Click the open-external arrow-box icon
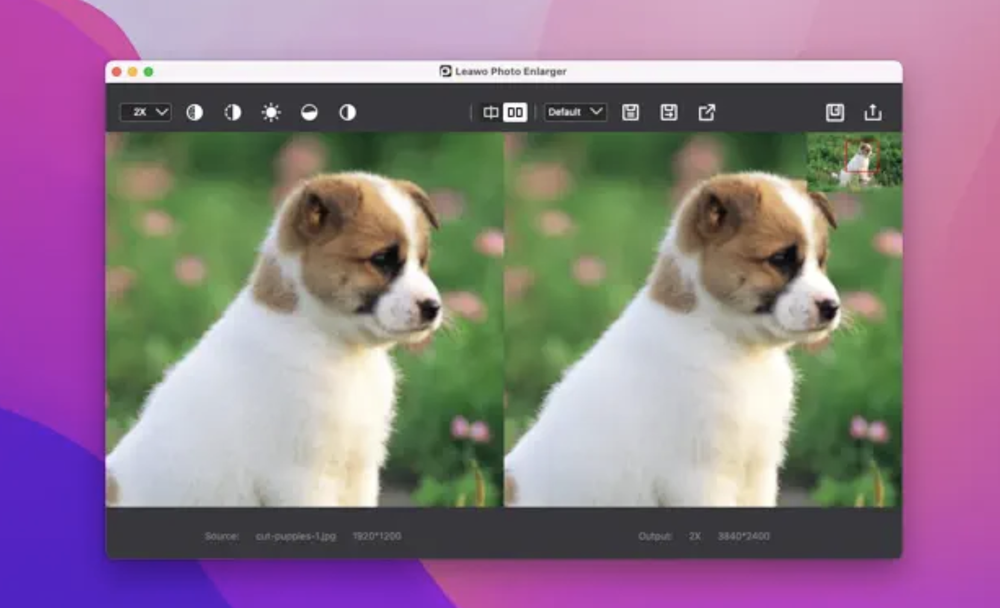This screenshot has width=1000, height=608. (x=707, y=113)
